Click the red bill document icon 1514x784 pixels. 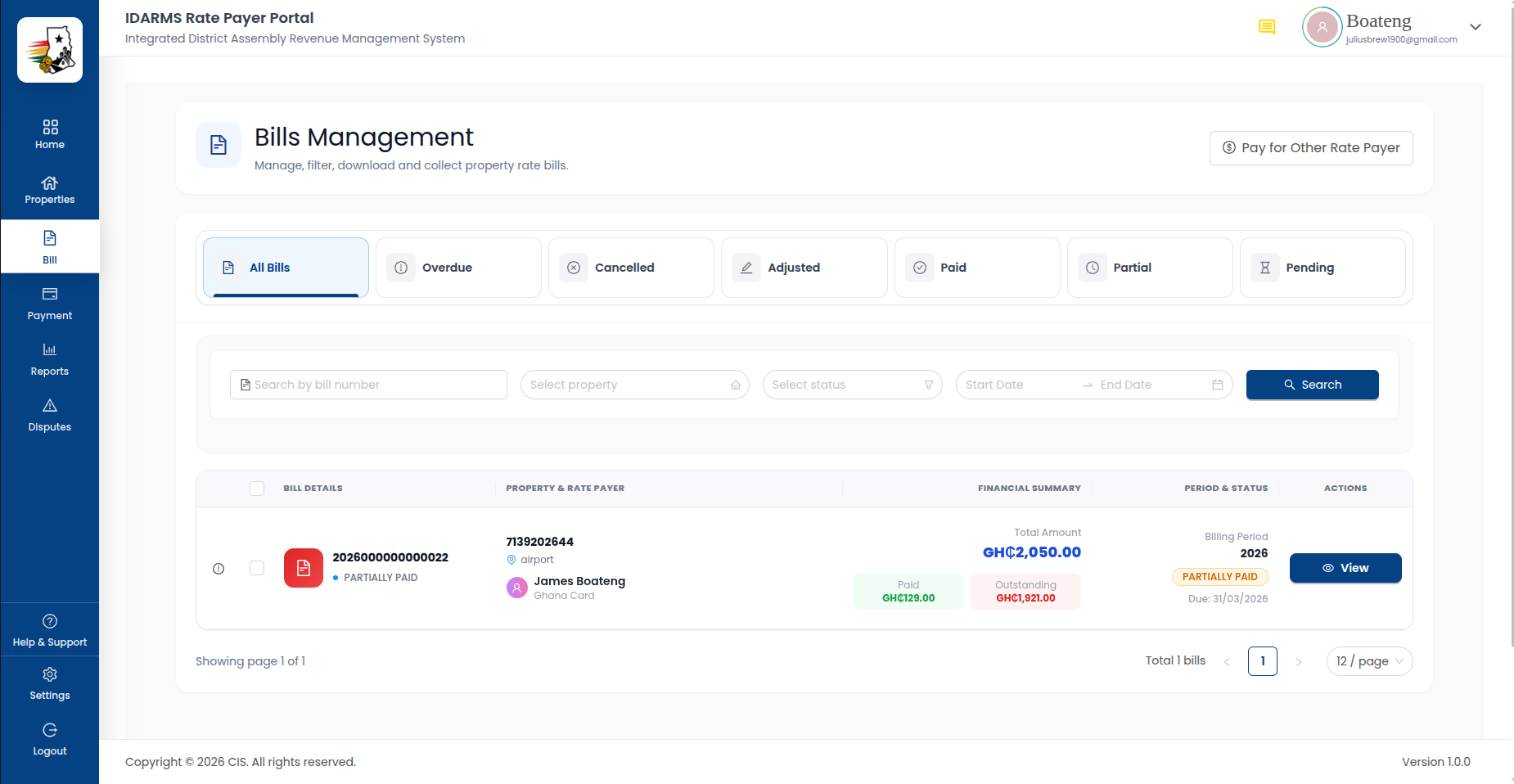(304, 568)
